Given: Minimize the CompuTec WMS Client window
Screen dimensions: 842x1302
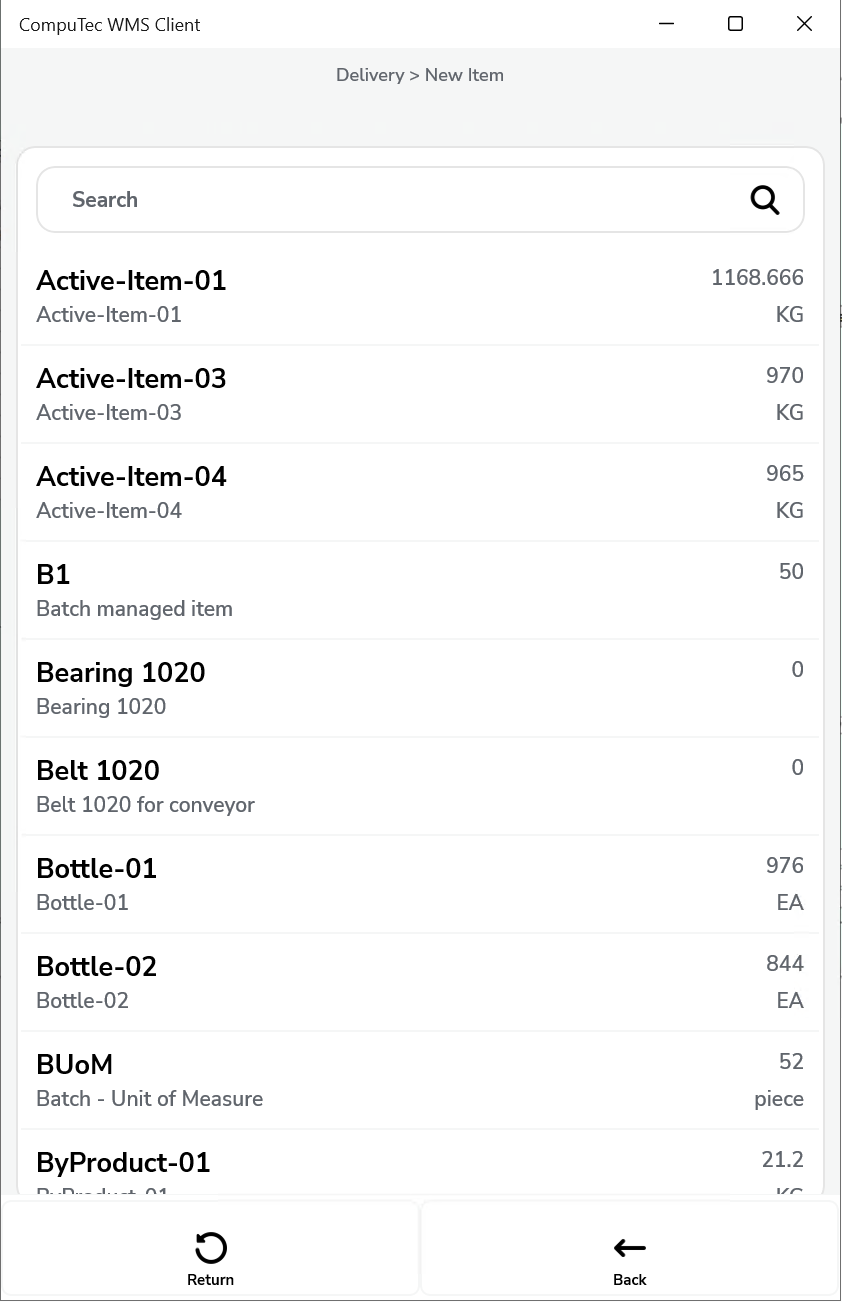Looking at the screenshot, I should [x=666, y=24].
